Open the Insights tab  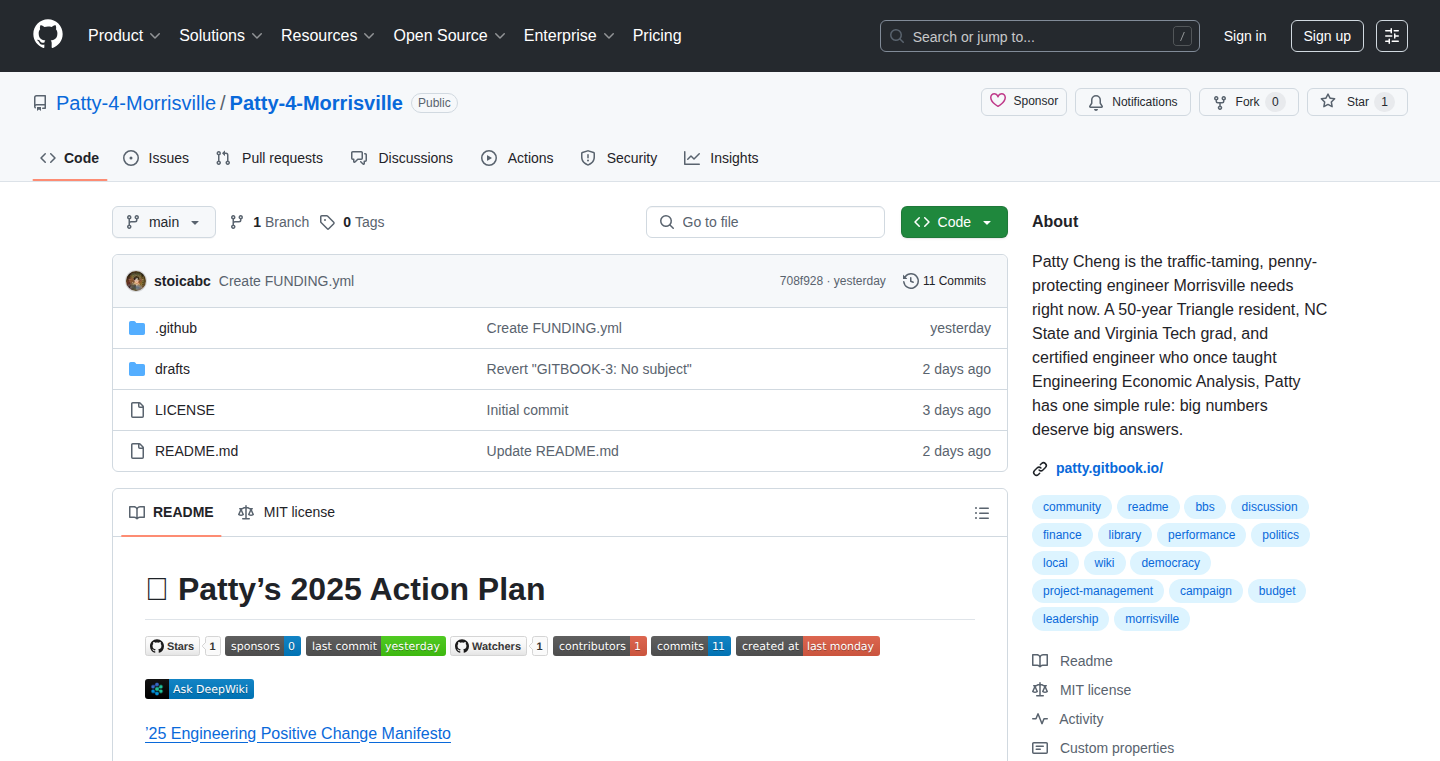point(721,158)
